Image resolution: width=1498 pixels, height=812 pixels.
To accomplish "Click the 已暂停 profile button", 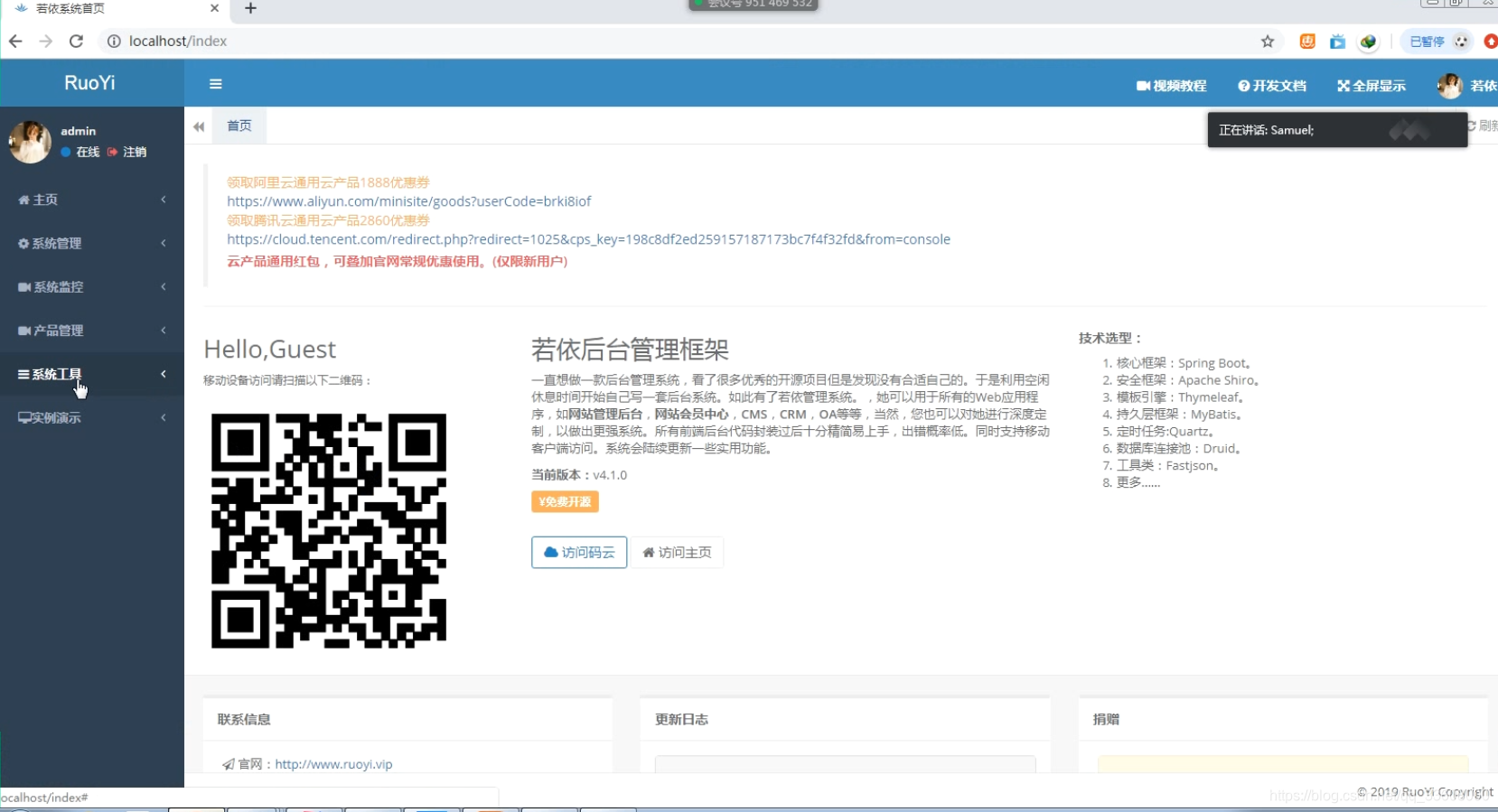I will (1438, 42).
